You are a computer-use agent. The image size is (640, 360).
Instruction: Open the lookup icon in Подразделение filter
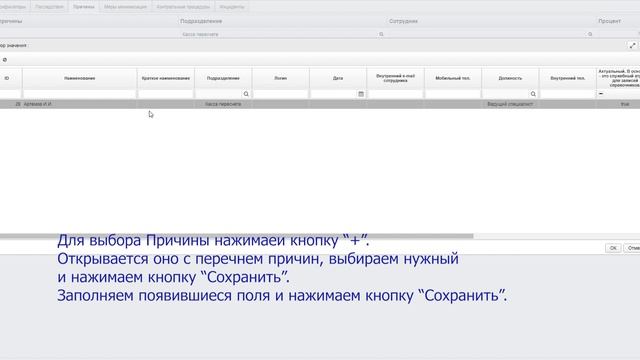[246, 94]
